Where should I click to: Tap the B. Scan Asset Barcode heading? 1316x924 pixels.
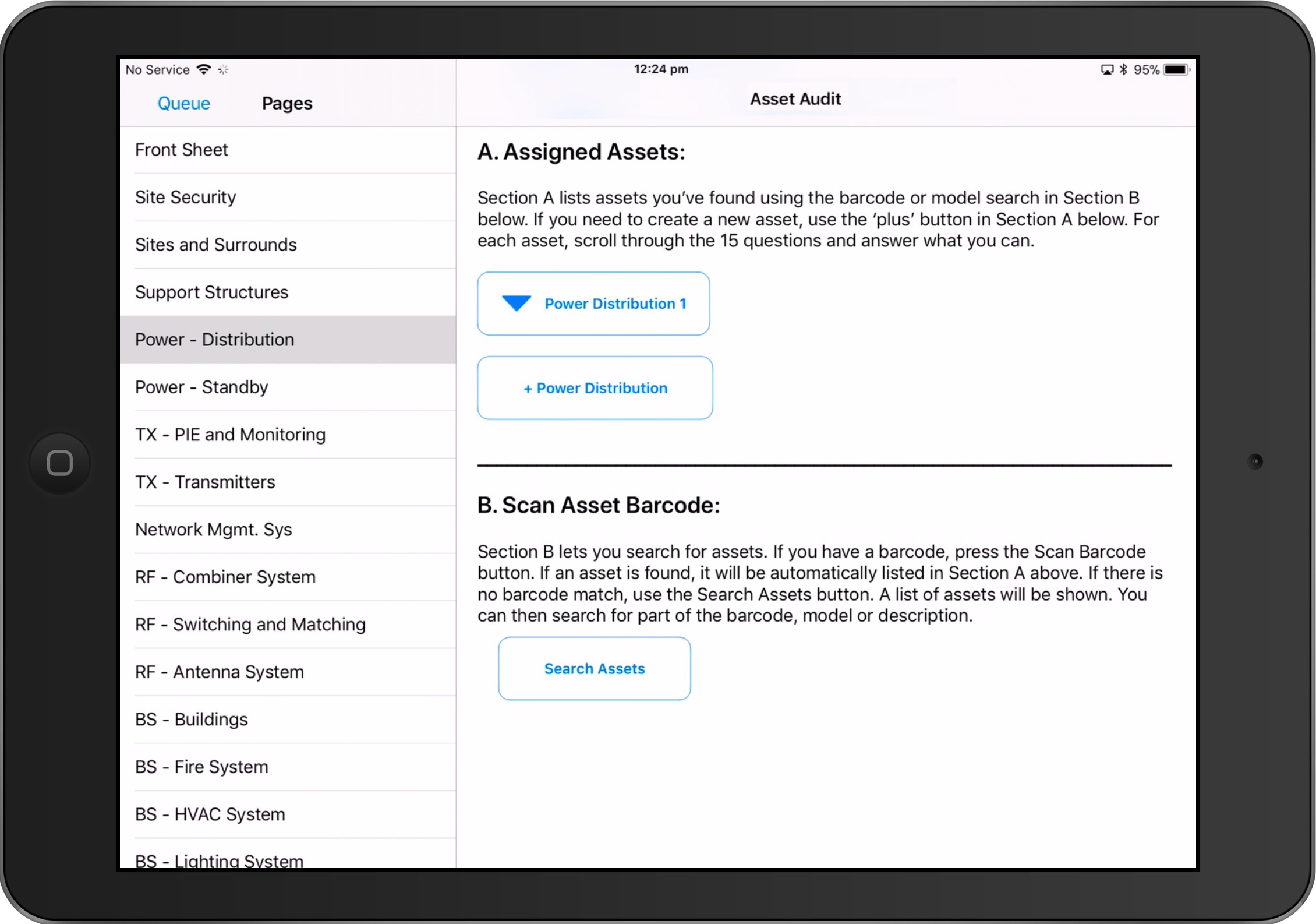coord(599,505)
